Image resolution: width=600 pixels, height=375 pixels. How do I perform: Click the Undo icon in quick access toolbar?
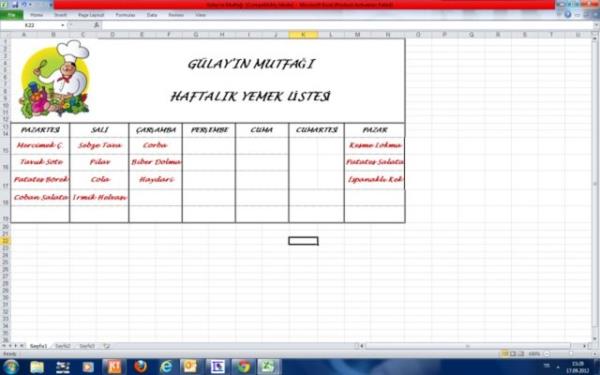point(24,5)
